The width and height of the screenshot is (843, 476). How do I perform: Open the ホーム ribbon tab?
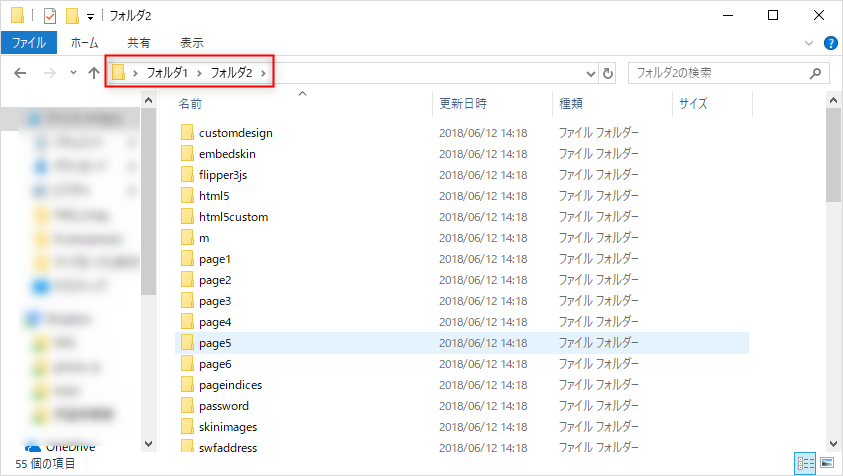coord(84,42)
